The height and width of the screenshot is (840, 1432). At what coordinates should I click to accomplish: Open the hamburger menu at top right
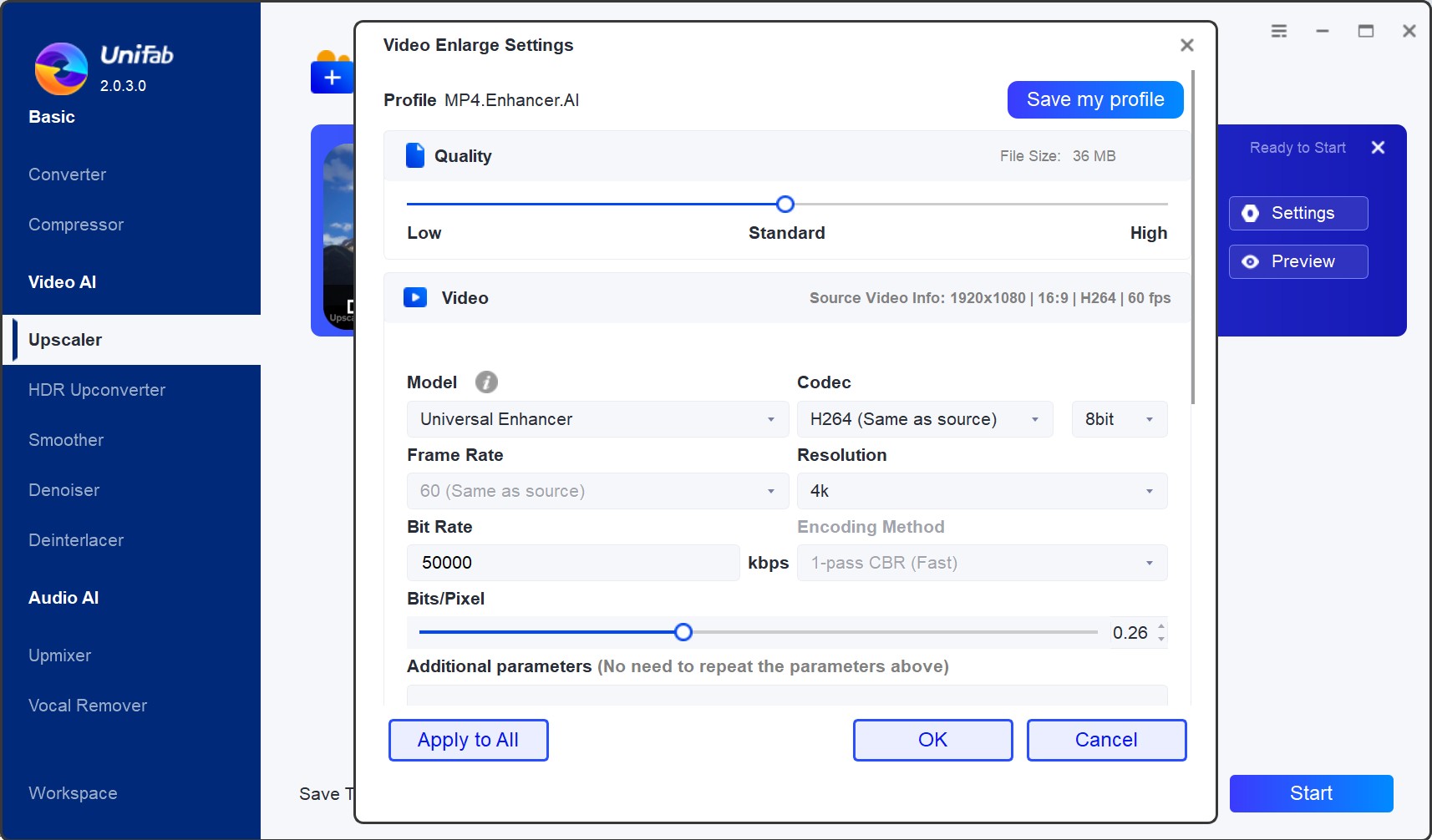pyautogui.click(x=1278, y=30)
